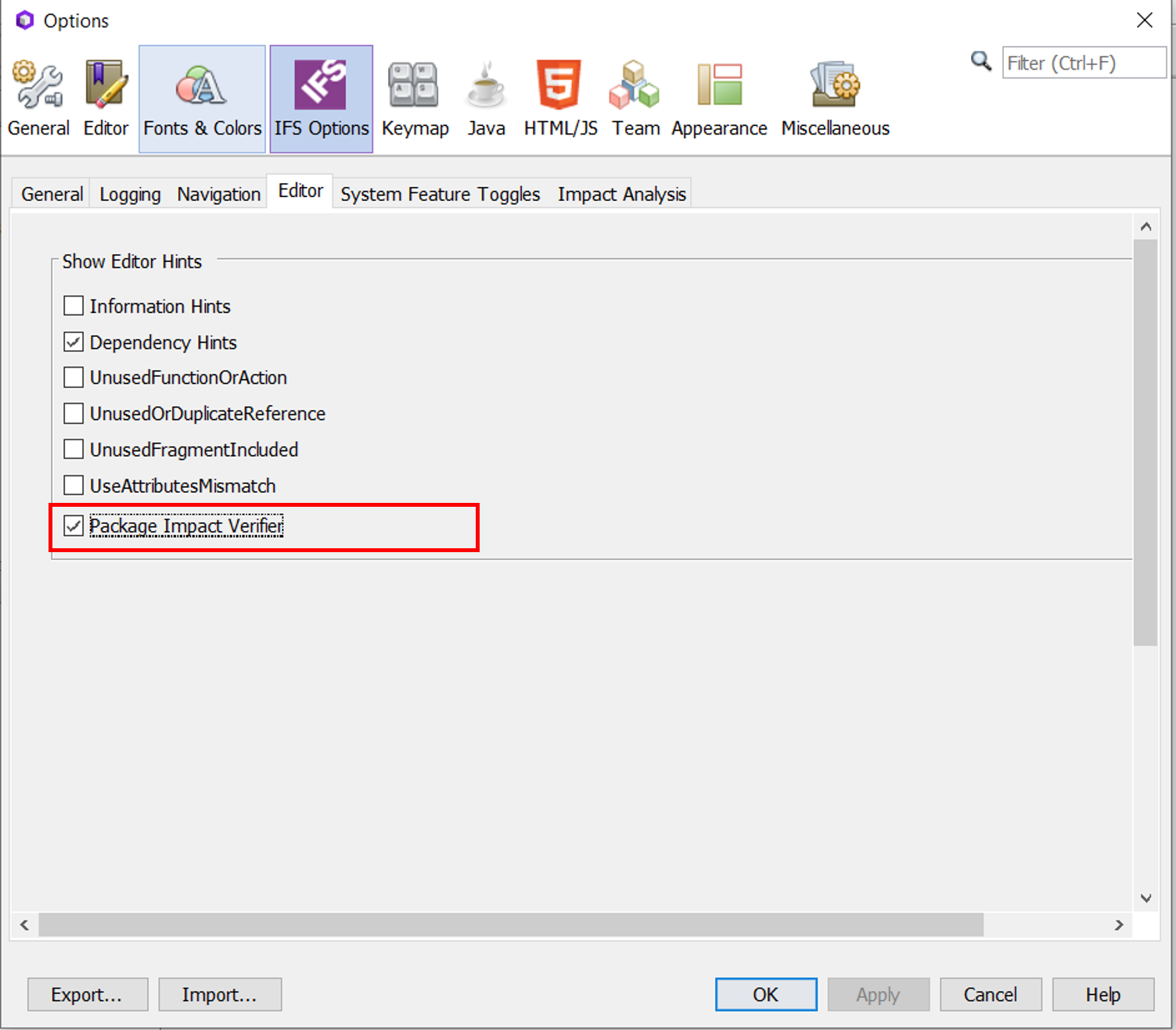Enable UnusedFunctionOrAction hints
Image resolution: width=1176 pixels, height=1030 pixels.
tap(73, 377)
